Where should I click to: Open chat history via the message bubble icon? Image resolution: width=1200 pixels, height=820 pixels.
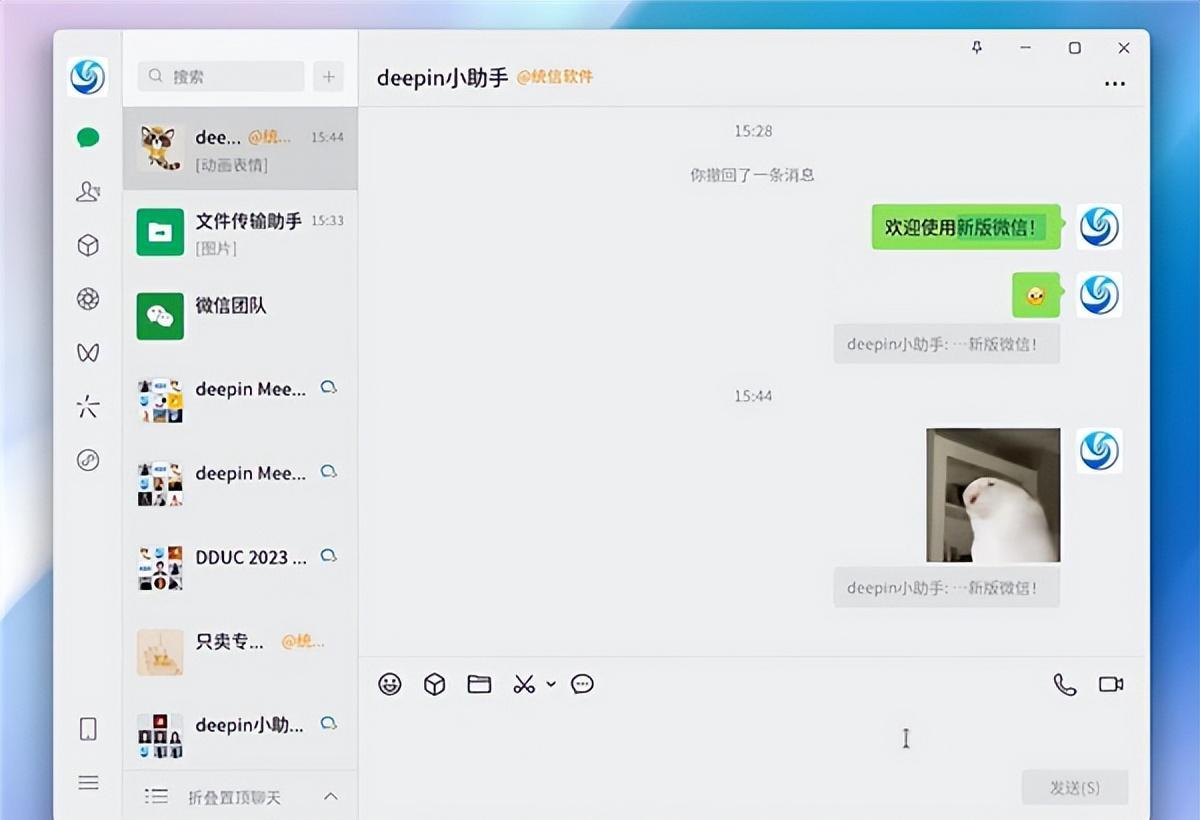tap(582, 684)
